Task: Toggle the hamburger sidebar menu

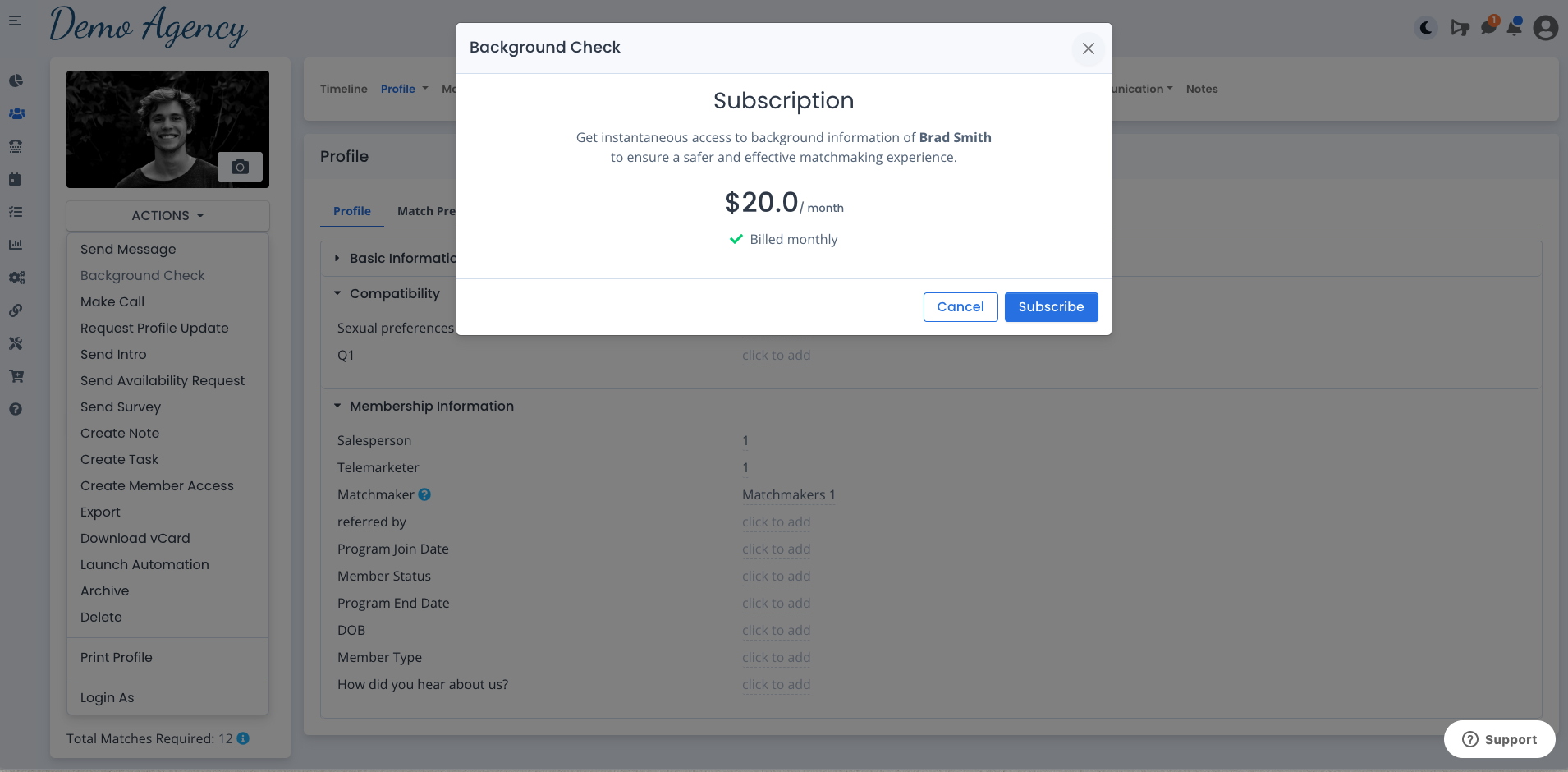Action: pos(16,21)
